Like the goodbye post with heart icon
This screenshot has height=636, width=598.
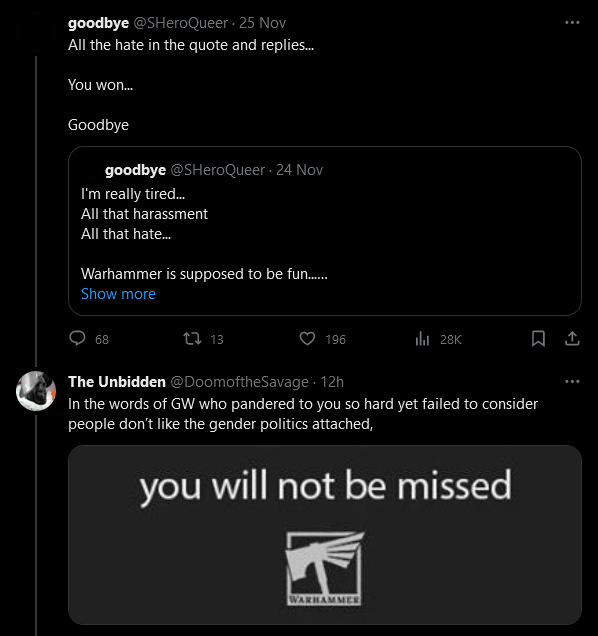(x=307, y=338)
